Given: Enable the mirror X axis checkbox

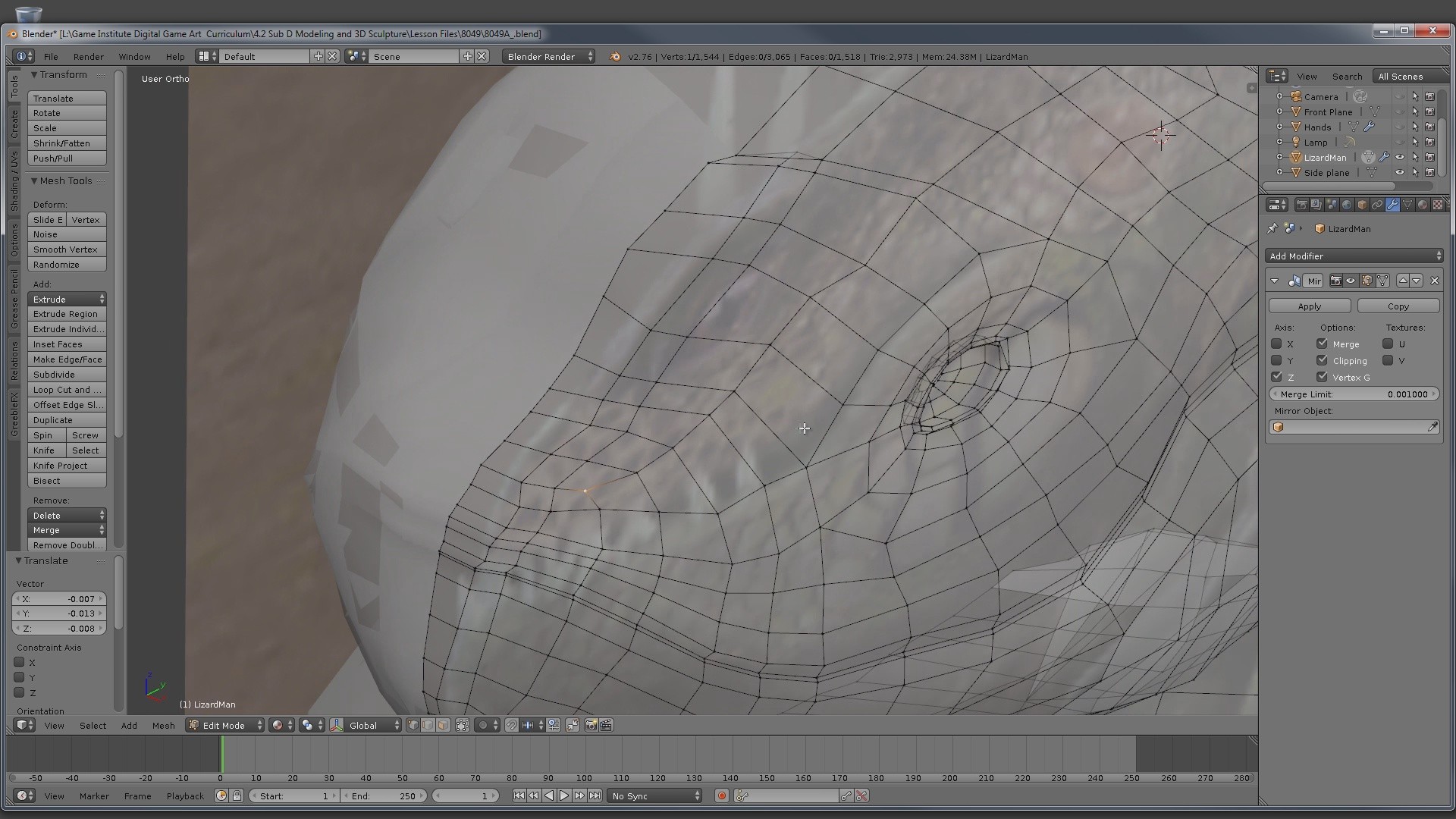Looking at the screenshot, I should (x=1276, y=344).
